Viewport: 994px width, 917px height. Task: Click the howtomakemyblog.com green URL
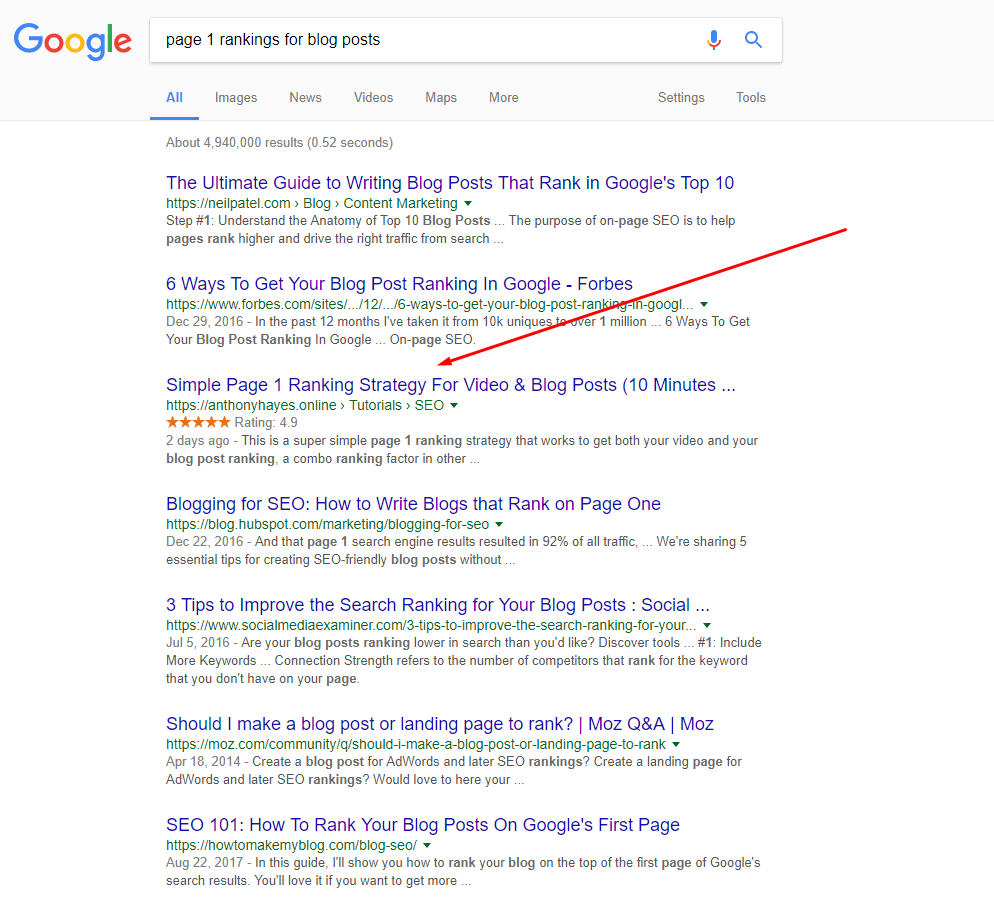[292, 845]
